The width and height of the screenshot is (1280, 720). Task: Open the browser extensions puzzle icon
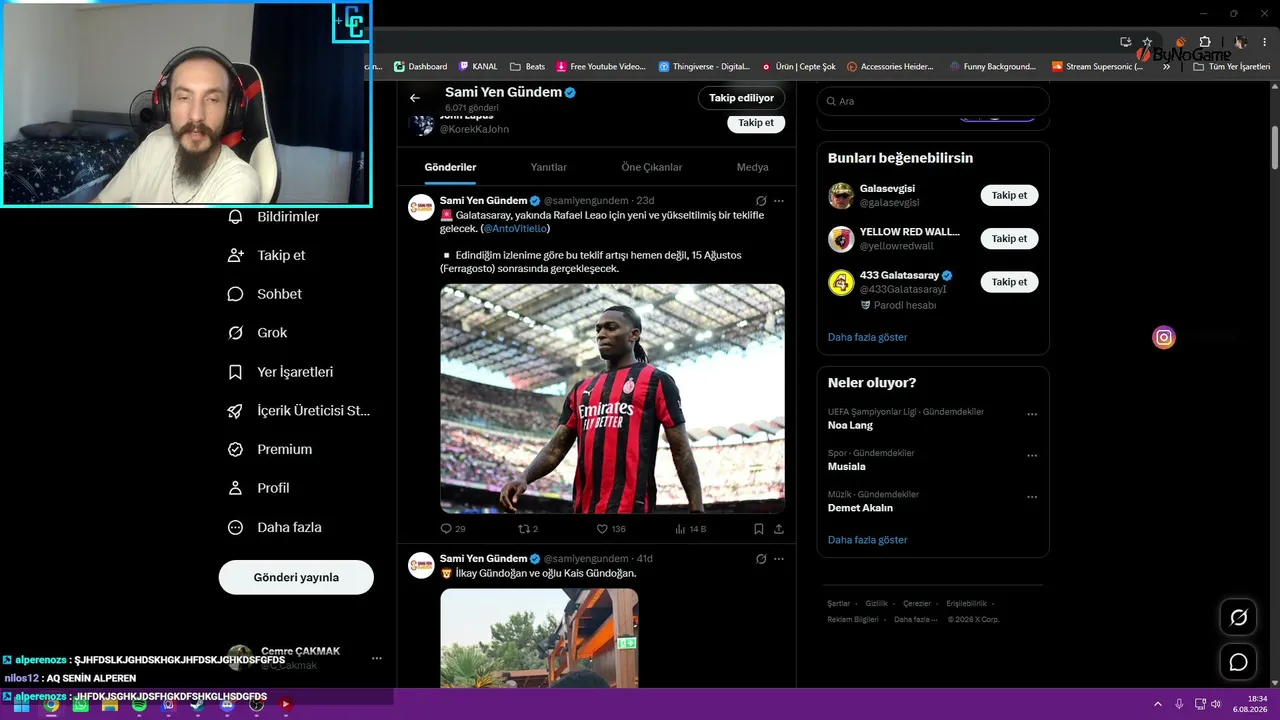pyautogui.click(x=1205, y=42)
